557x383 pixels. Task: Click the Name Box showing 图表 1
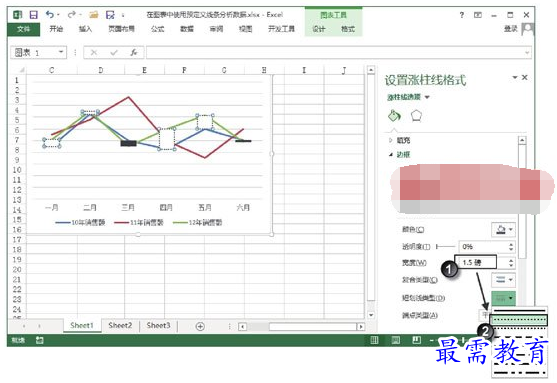tap(34, 53)
